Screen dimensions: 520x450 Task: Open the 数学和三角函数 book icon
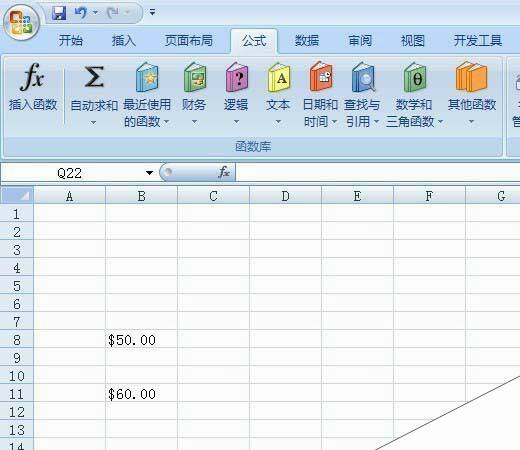[x=415, y=77]
